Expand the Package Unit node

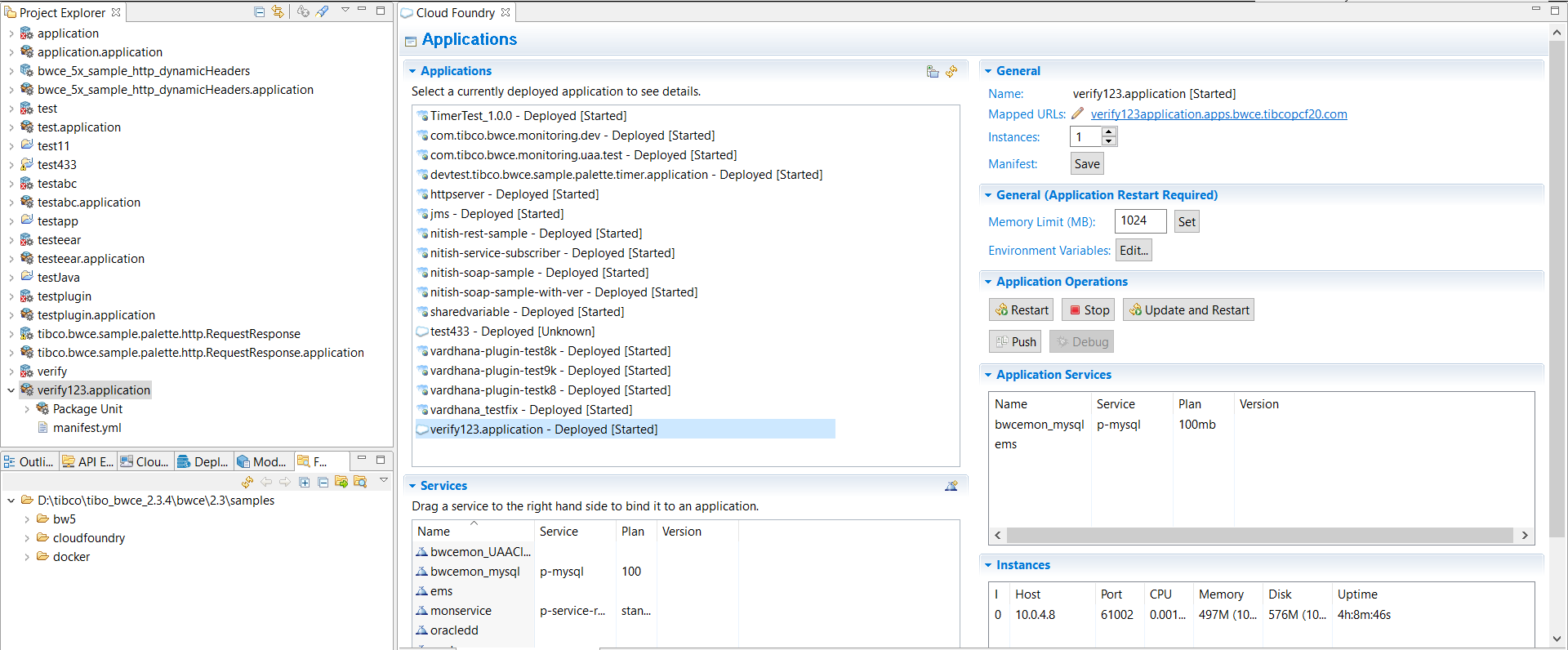point(27,409)
